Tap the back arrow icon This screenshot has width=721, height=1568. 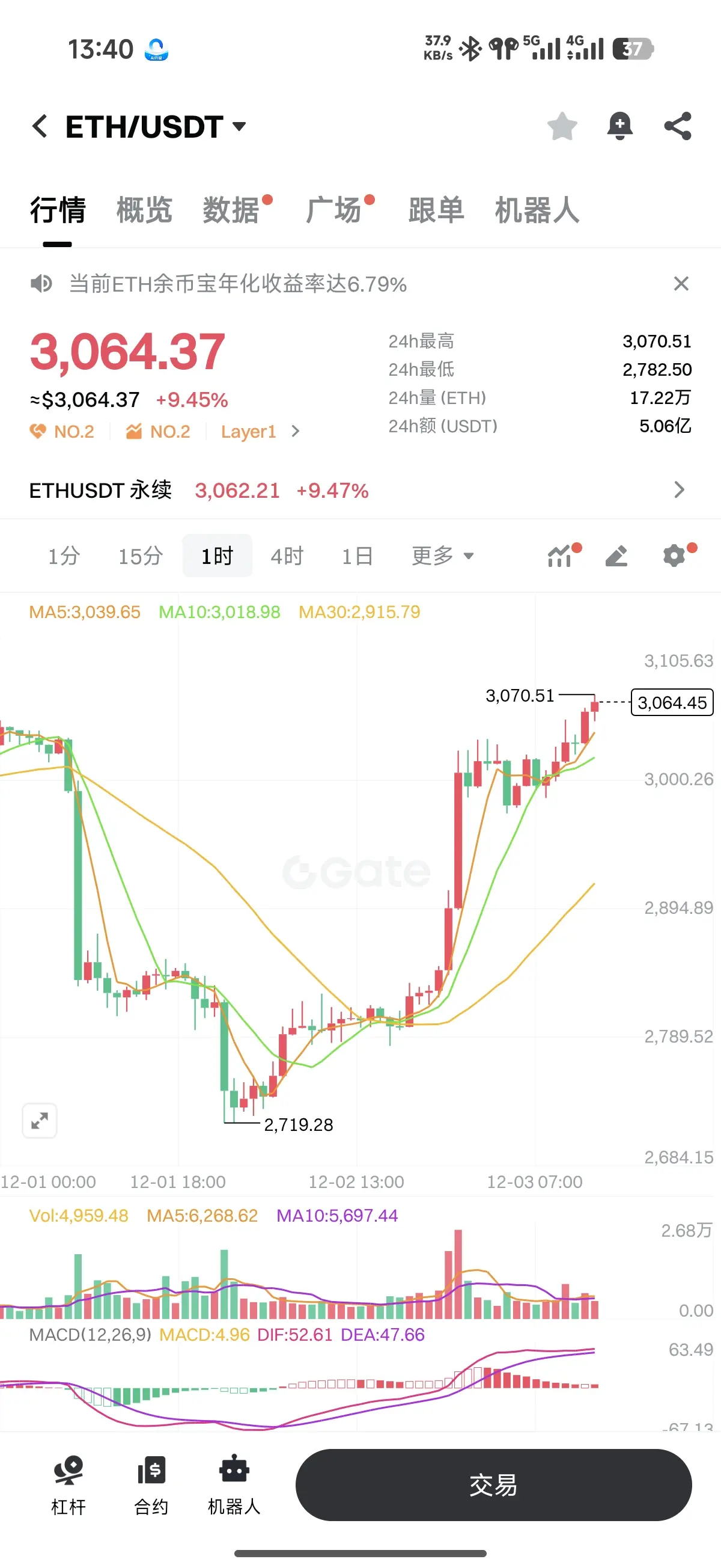click(x=40, y=127)
